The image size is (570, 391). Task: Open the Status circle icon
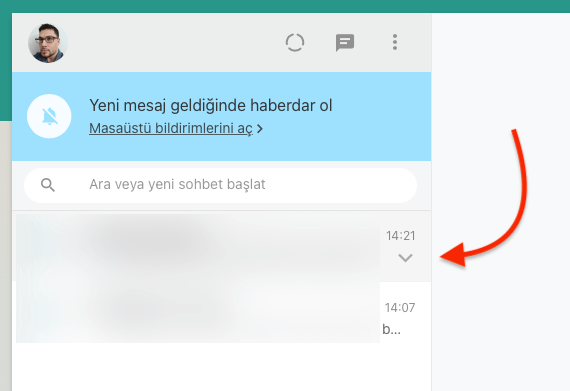[295, 43]
